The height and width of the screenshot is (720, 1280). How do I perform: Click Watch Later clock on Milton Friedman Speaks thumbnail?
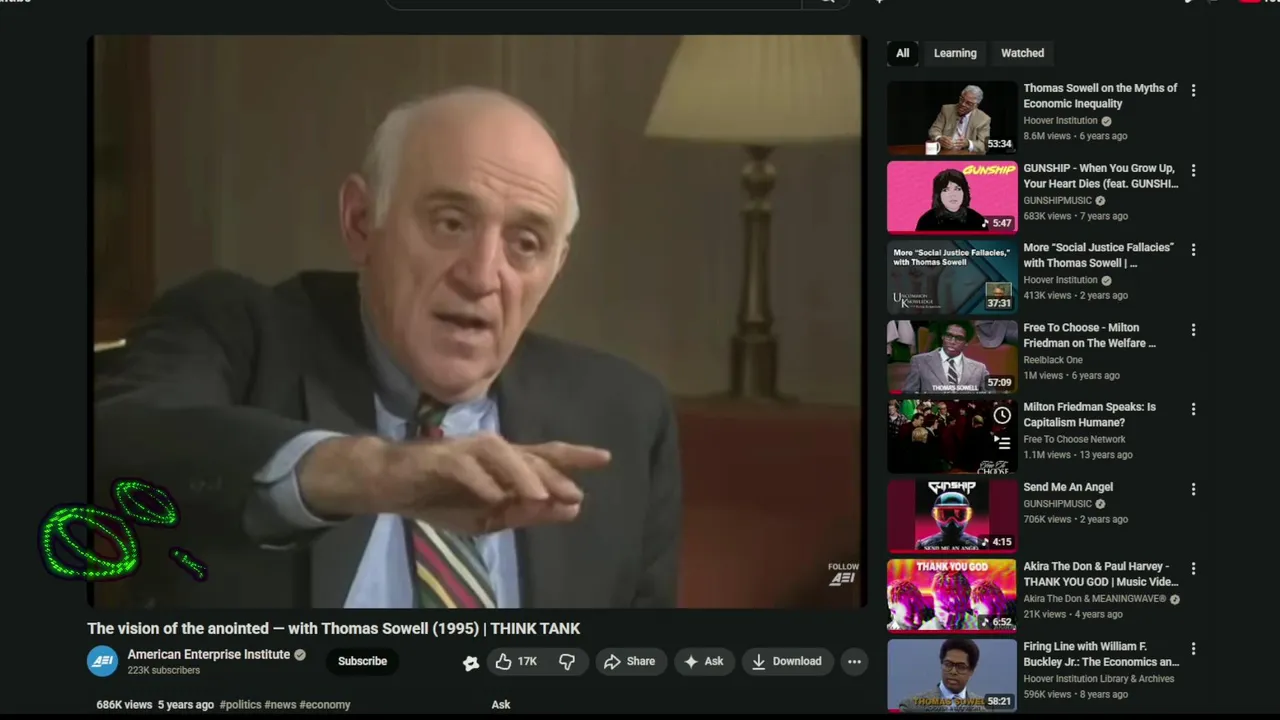point(1002,415)
